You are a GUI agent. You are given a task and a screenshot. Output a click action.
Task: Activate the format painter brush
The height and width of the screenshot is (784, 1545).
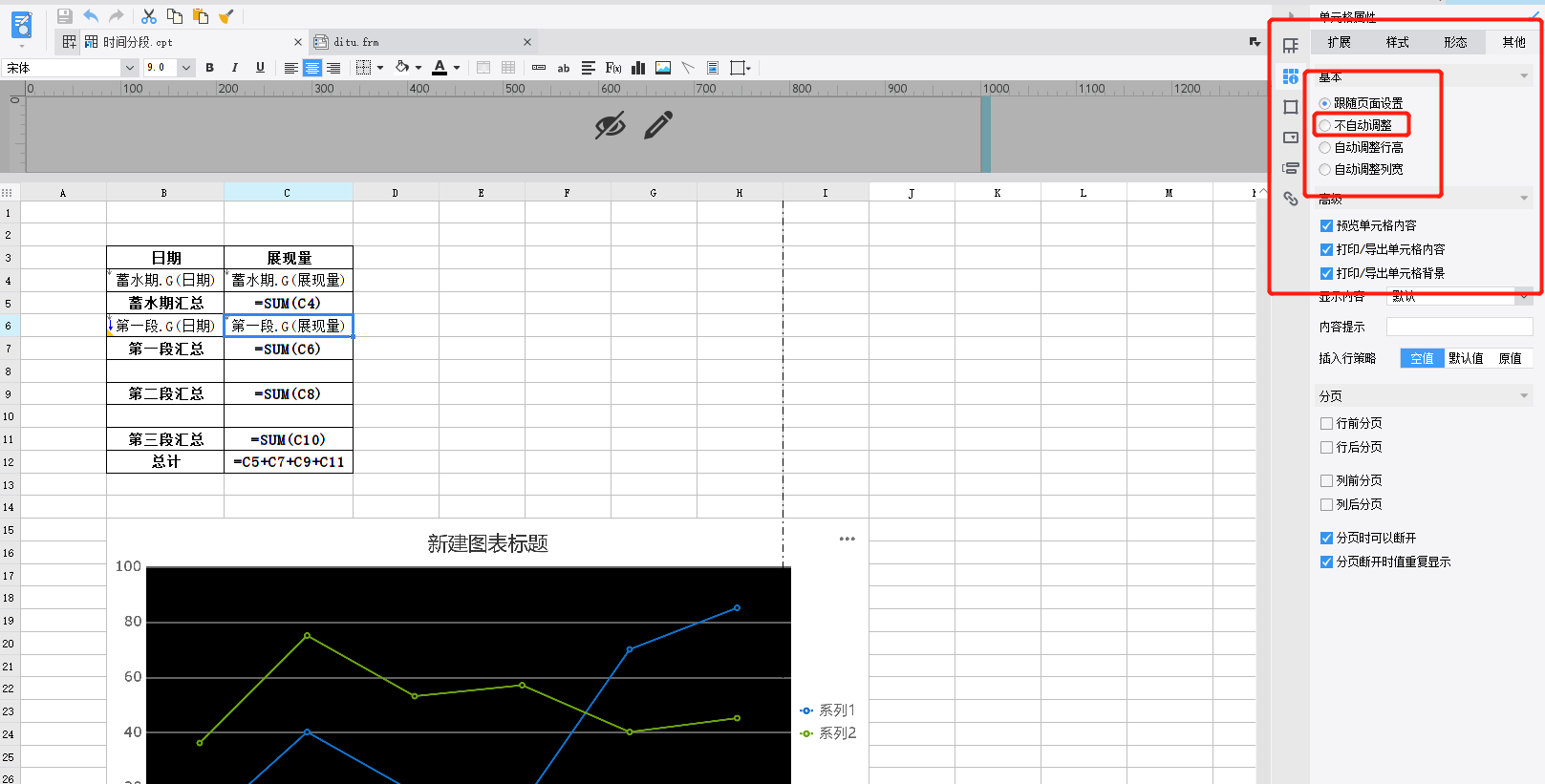point(226,15)
